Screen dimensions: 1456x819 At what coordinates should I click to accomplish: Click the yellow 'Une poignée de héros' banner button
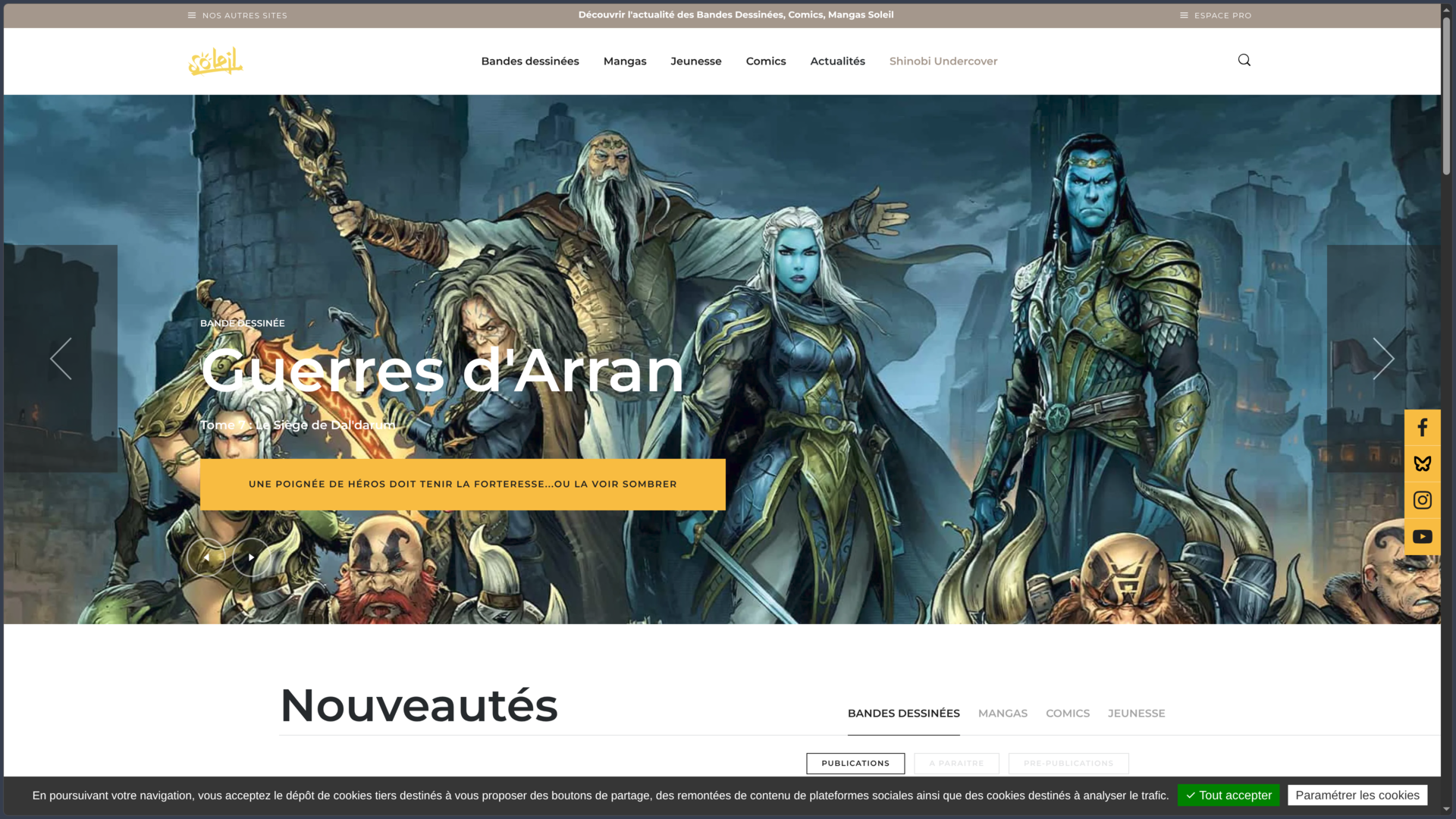(463, 485)
